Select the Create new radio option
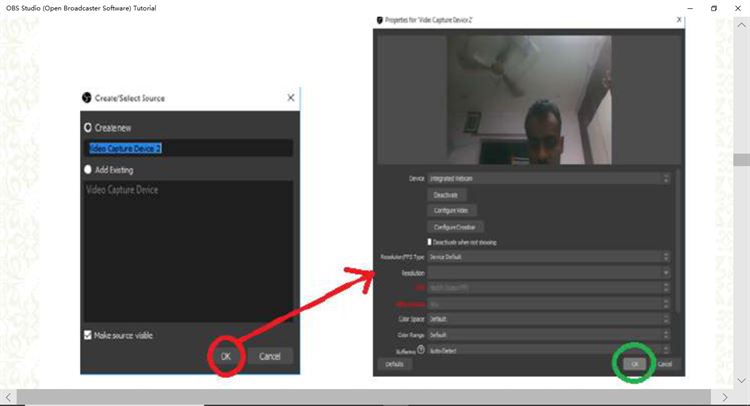Image resolution: width=750 pixels, height=406 pixels. point(88,128)
